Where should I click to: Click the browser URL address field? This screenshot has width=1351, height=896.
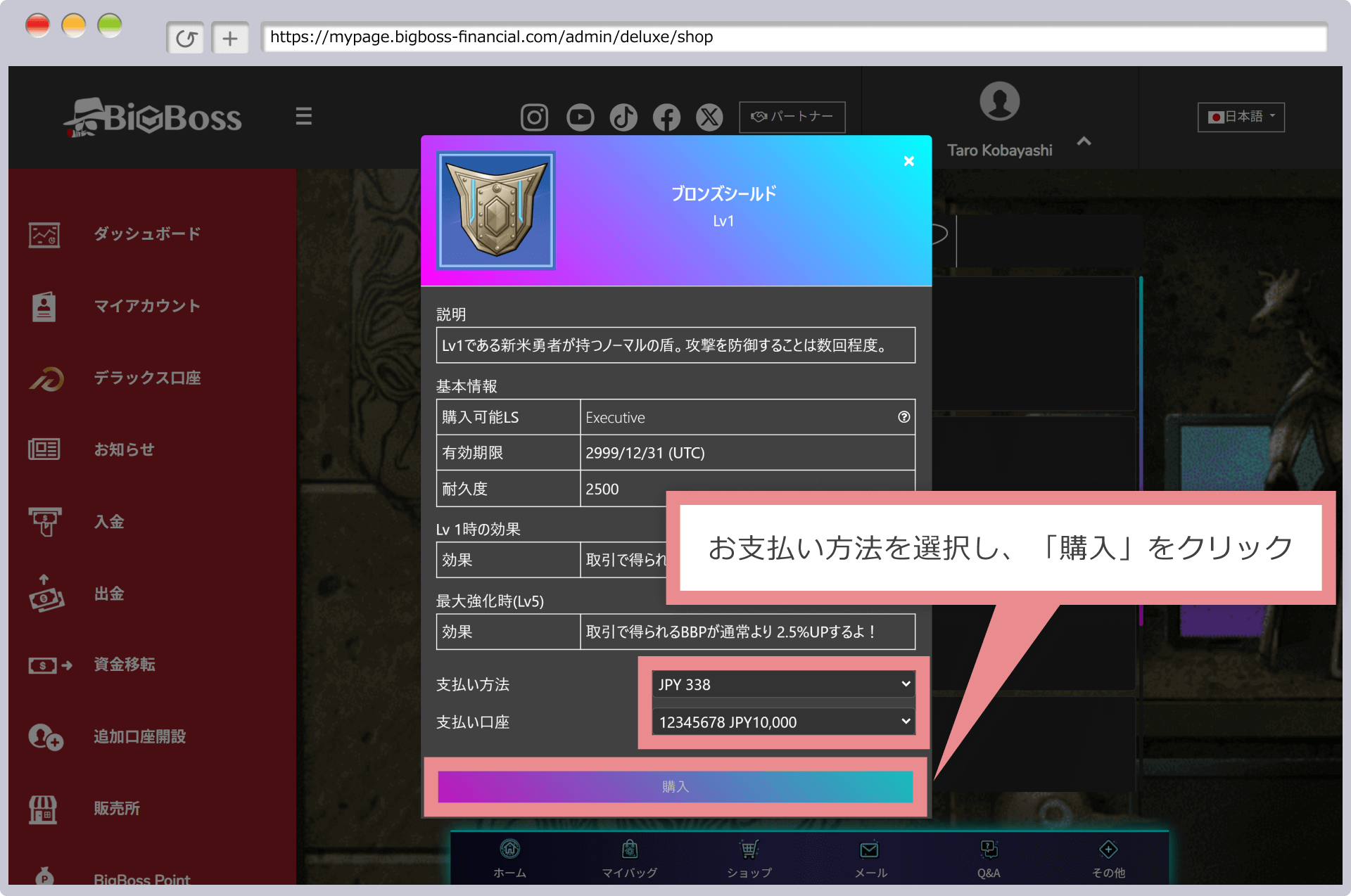793,37
